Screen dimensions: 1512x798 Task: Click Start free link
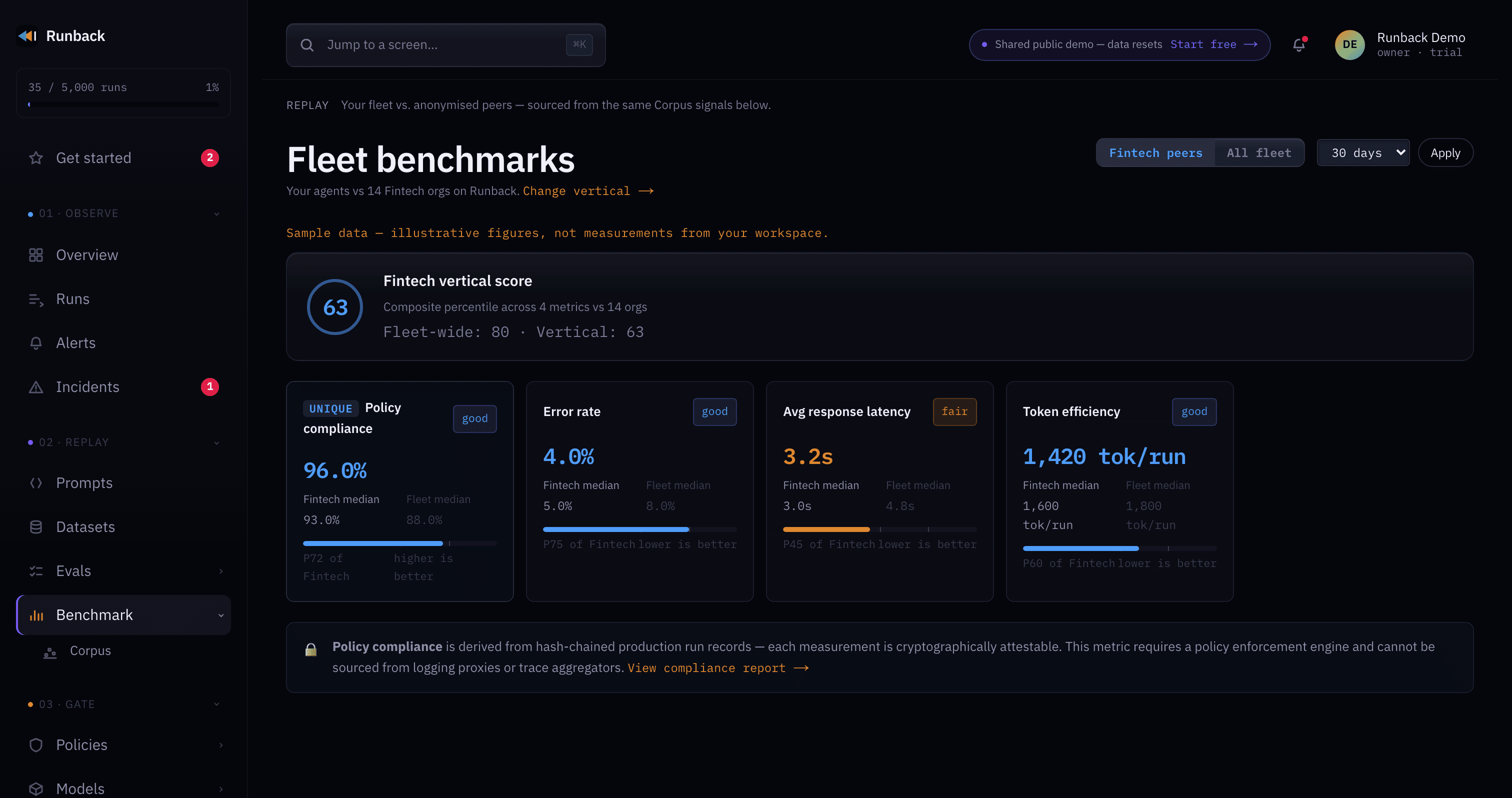pos(1213,44)
